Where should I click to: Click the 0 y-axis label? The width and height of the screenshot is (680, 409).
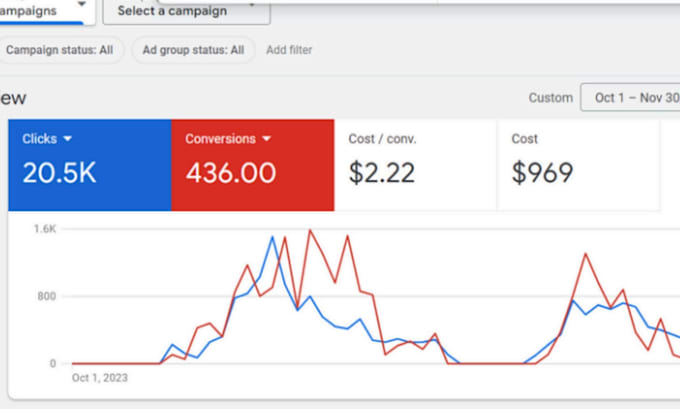click(x=52, y=363)
